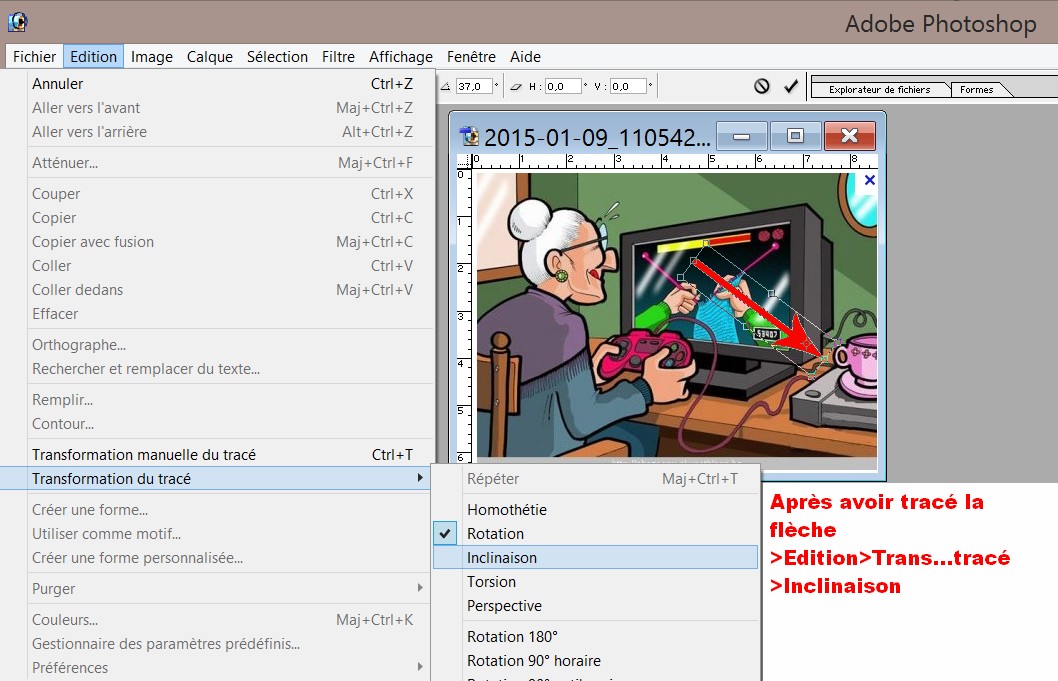
Task: Choose Rotation 90° horaire in the submenu
Action: tap(595, 661)
